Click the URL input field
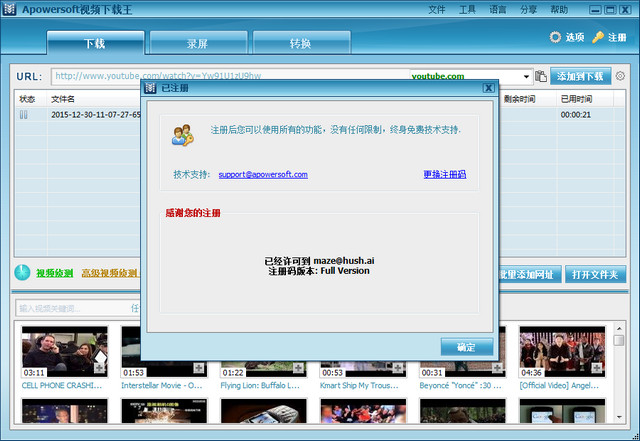The image size is (640, 441). pyautogui.click(x=231, y=76)
